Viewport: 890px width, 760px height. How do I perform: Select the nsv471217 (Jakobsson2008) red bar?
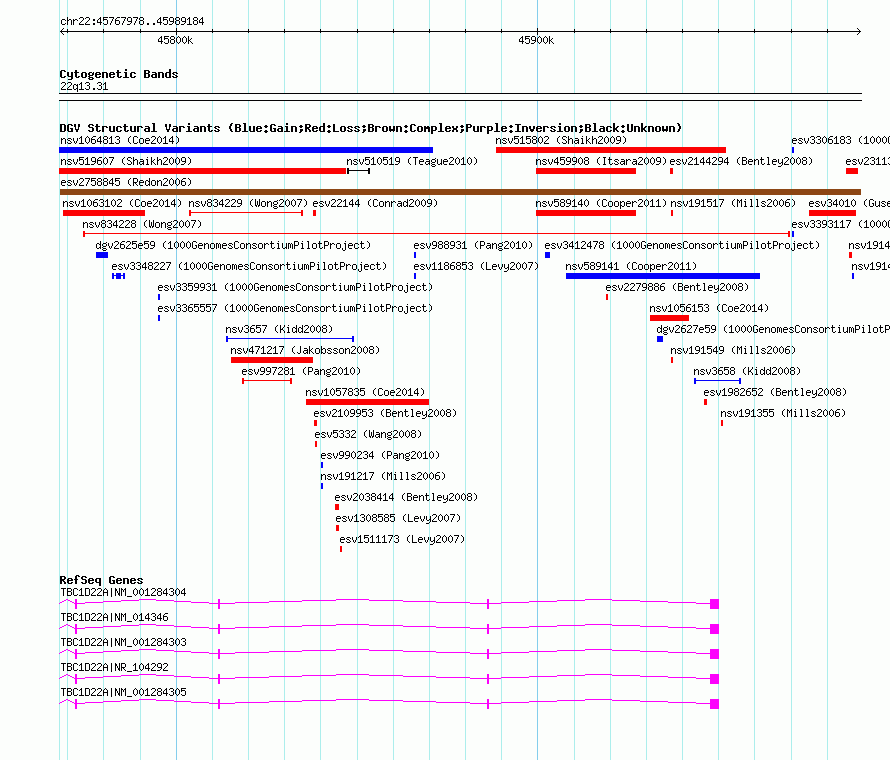click(x=272, y=360)
